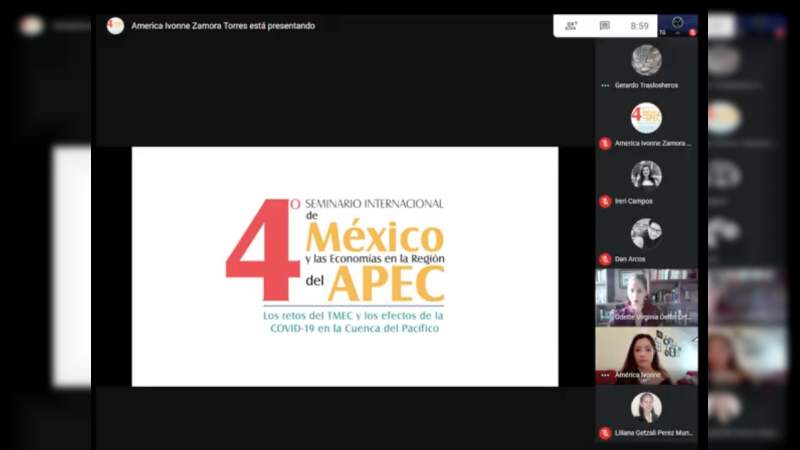Select Liliana Getzali Perez avatar
800x450 pixels.
point(646,407)
